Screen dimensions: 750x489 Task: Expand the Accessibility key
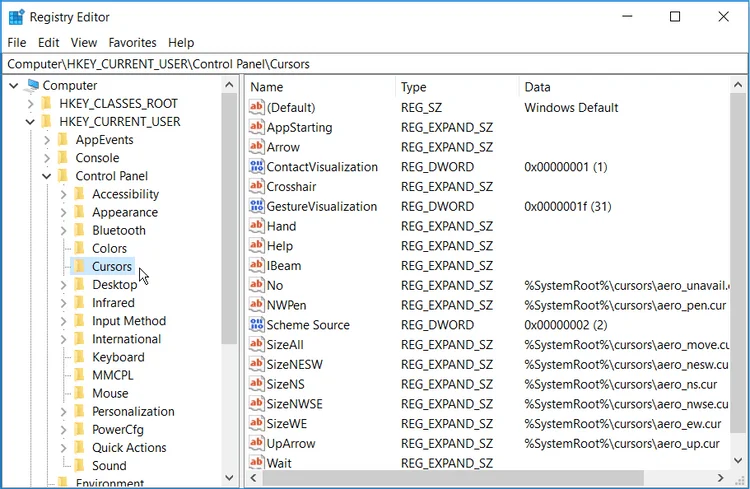(x=64, y=194)
